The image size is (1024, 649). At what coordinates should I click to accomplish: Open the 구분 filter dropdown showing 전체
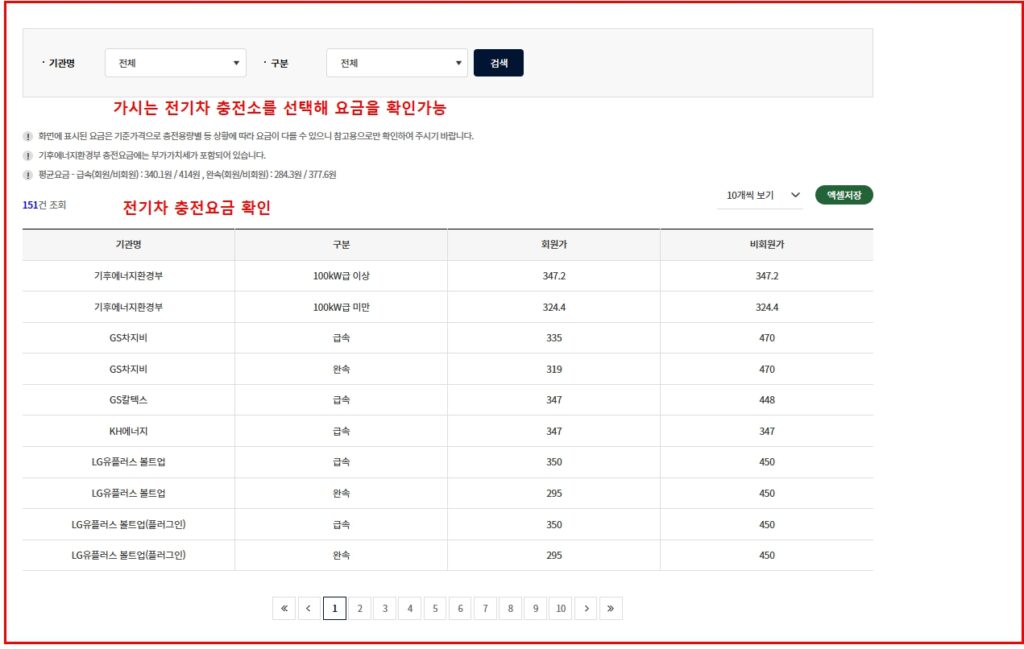(396, 62)
